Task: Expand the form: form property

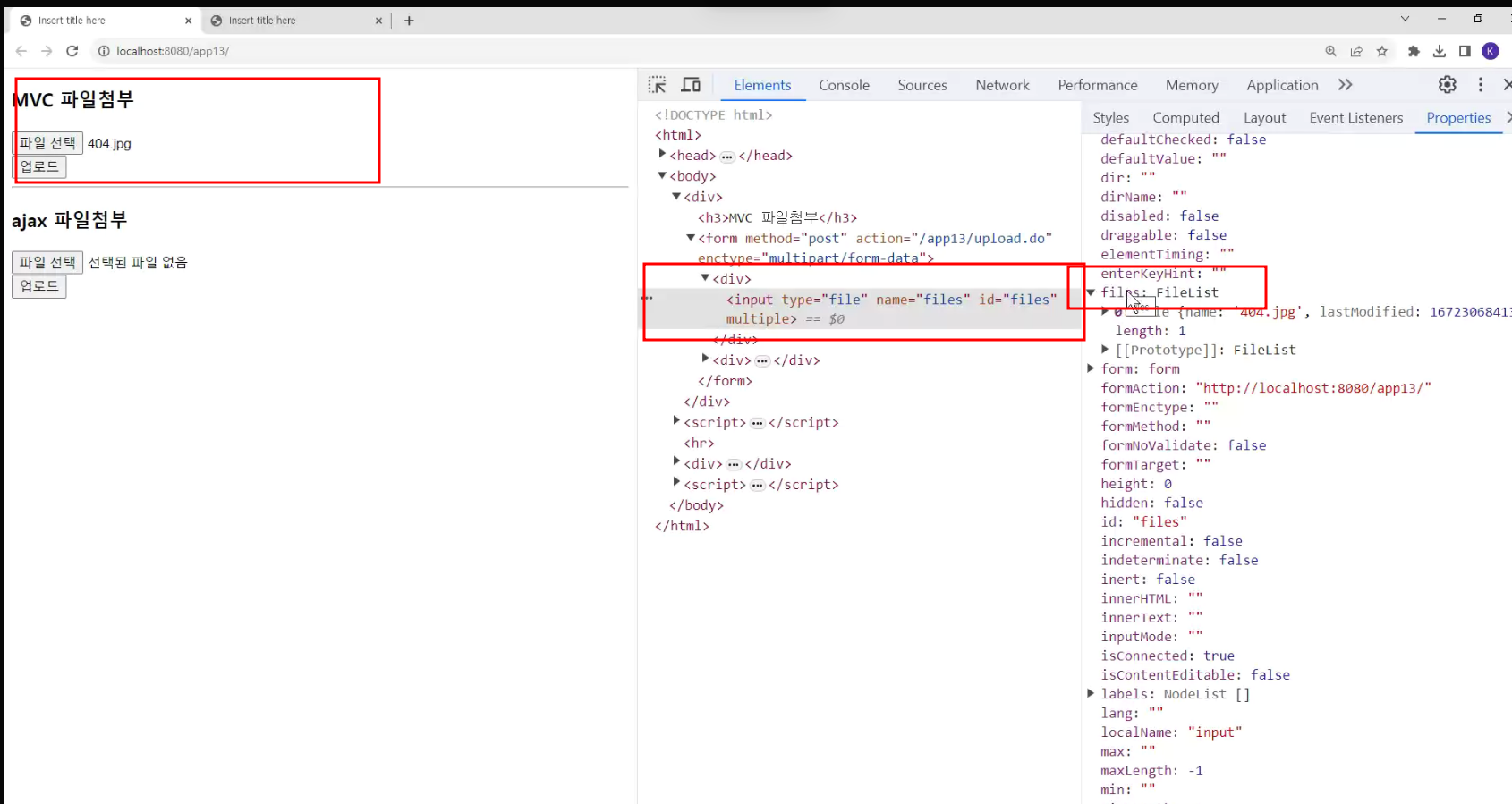Action: (x=1091, y=368)
